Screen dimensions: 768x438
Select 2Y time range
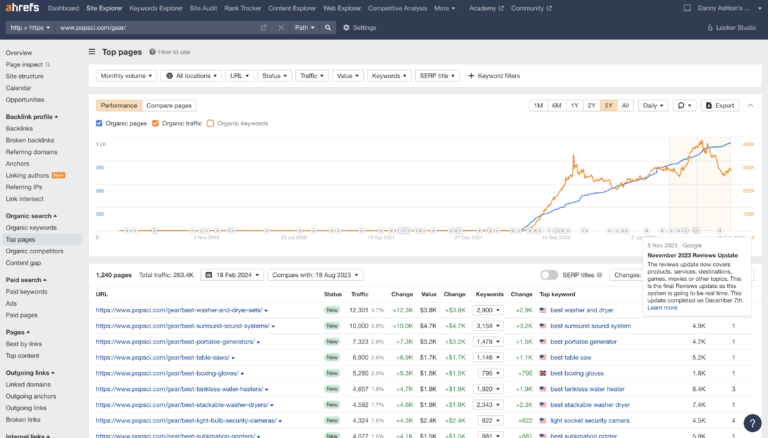pyautogui.click(x=591, y=105)
